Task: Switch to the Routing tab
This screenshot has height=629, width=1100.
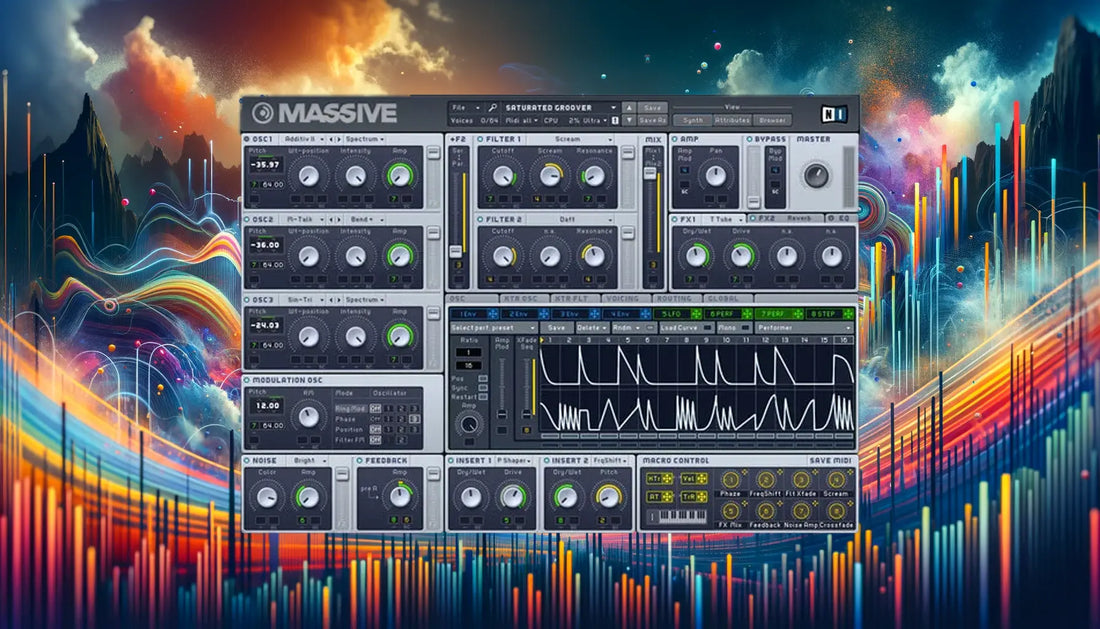Action: point(675,297)
